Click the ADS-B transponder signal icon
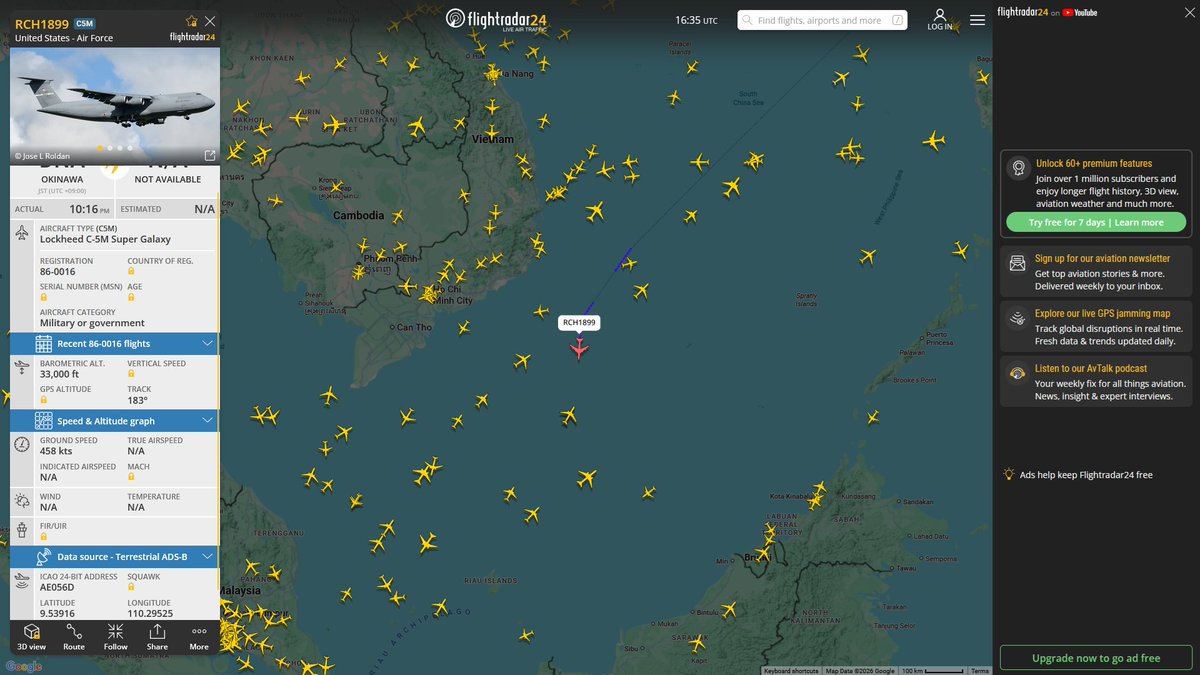This screenshot has width=1200, height=675. pyautogui.click(x=23, y=581)
